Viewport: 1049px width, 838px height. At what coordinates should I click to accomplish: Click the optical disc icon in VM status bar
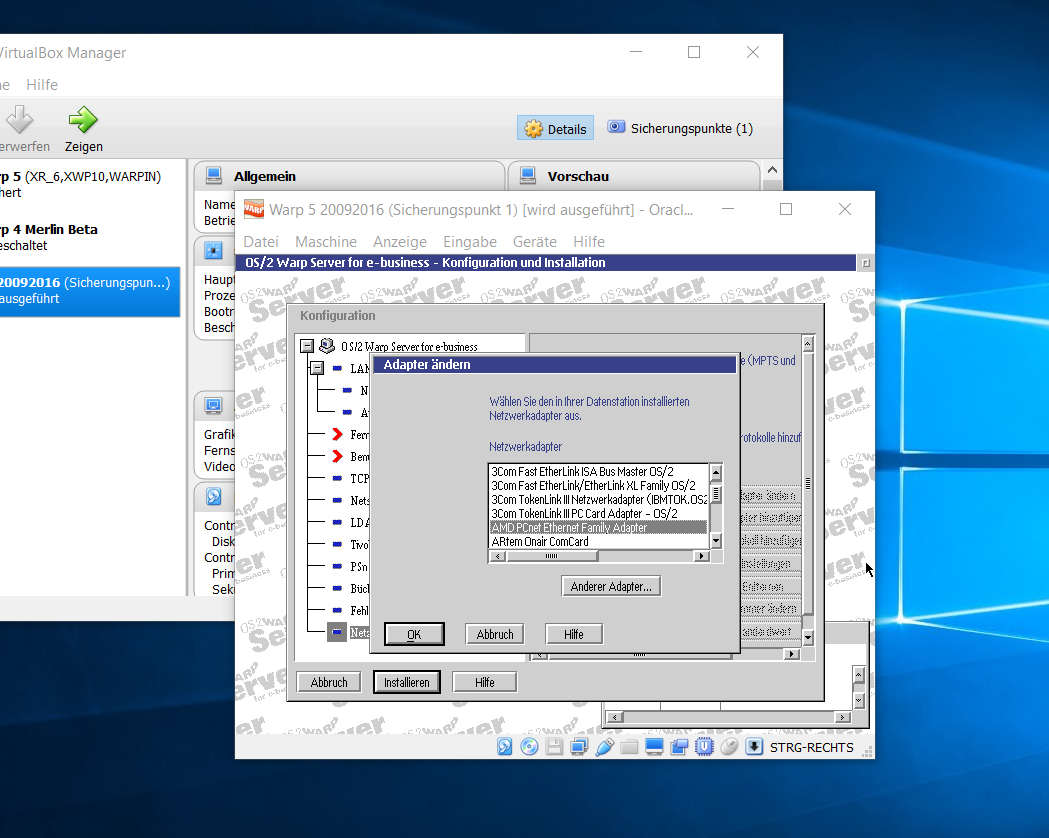(529, 746)
